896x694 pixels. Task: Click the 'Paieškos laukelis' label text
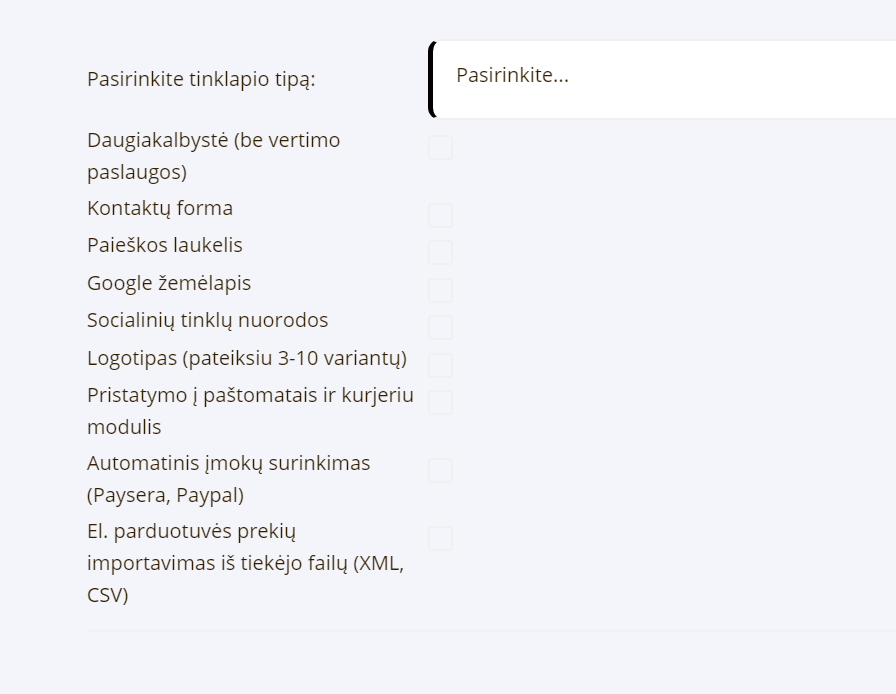165,245
